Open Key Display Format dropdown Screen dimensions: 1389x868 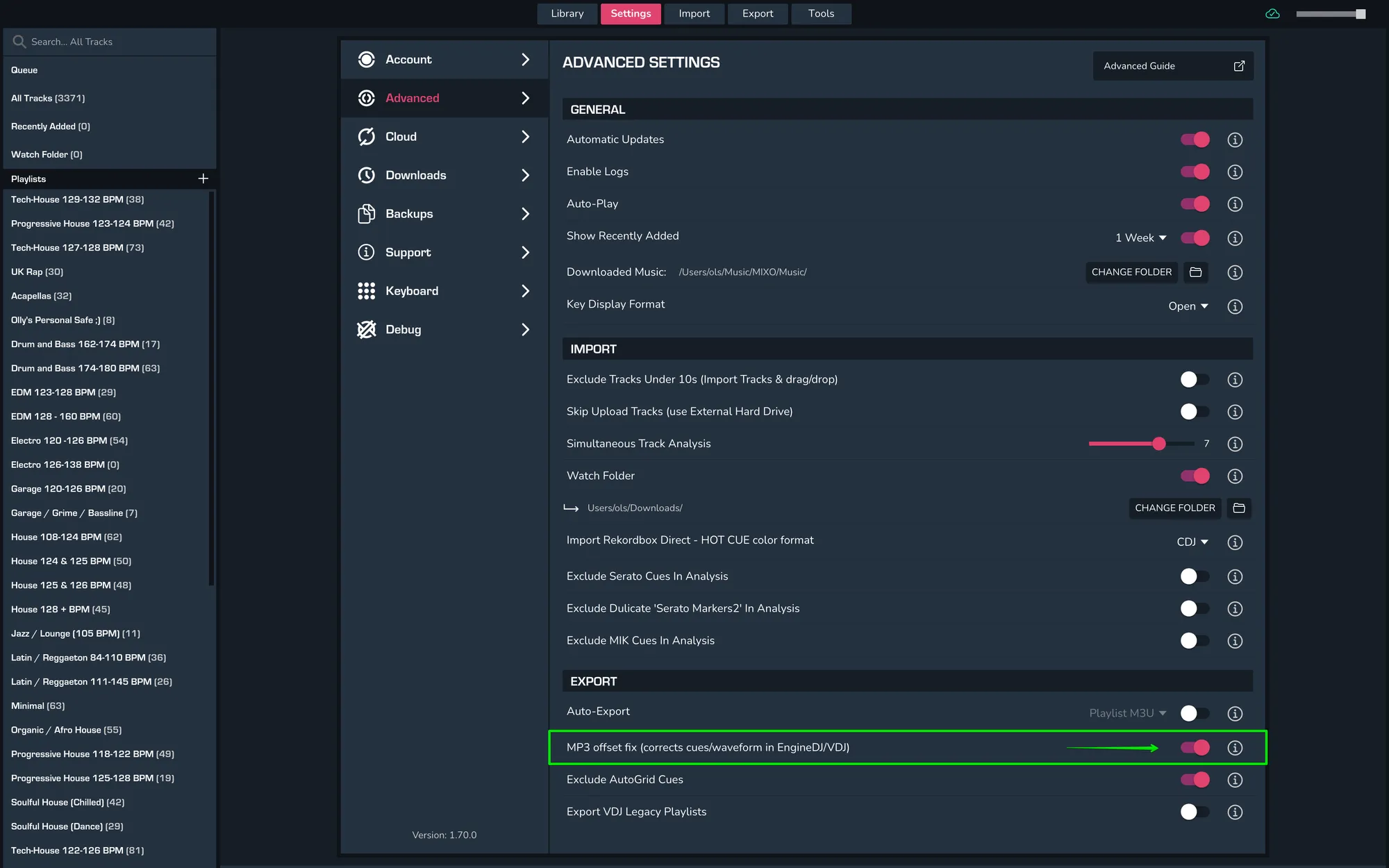coord(1188,306)
